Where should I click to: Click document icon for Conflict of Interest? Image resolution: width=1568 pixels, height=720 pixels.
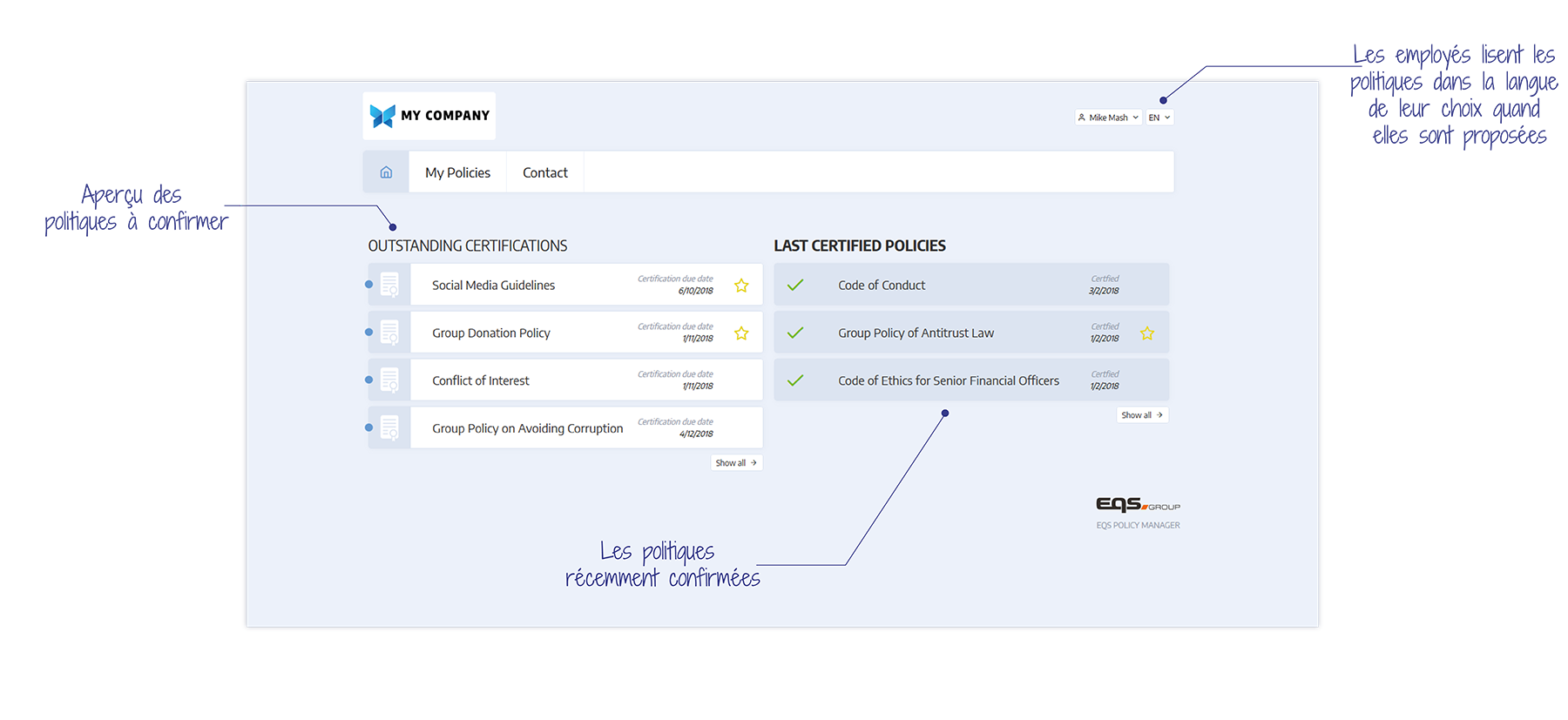point(389,380)
